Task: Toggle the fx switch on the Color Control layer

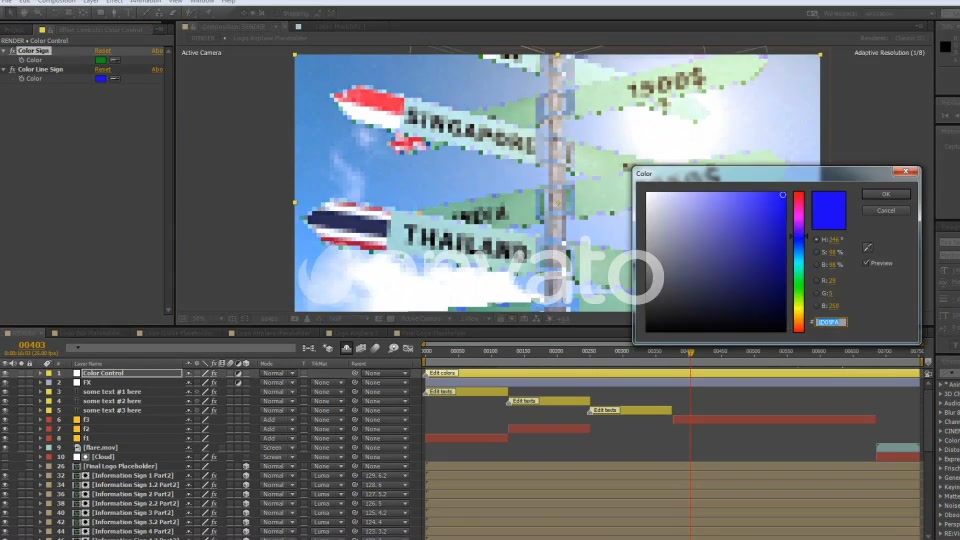Action: point(214,373)
